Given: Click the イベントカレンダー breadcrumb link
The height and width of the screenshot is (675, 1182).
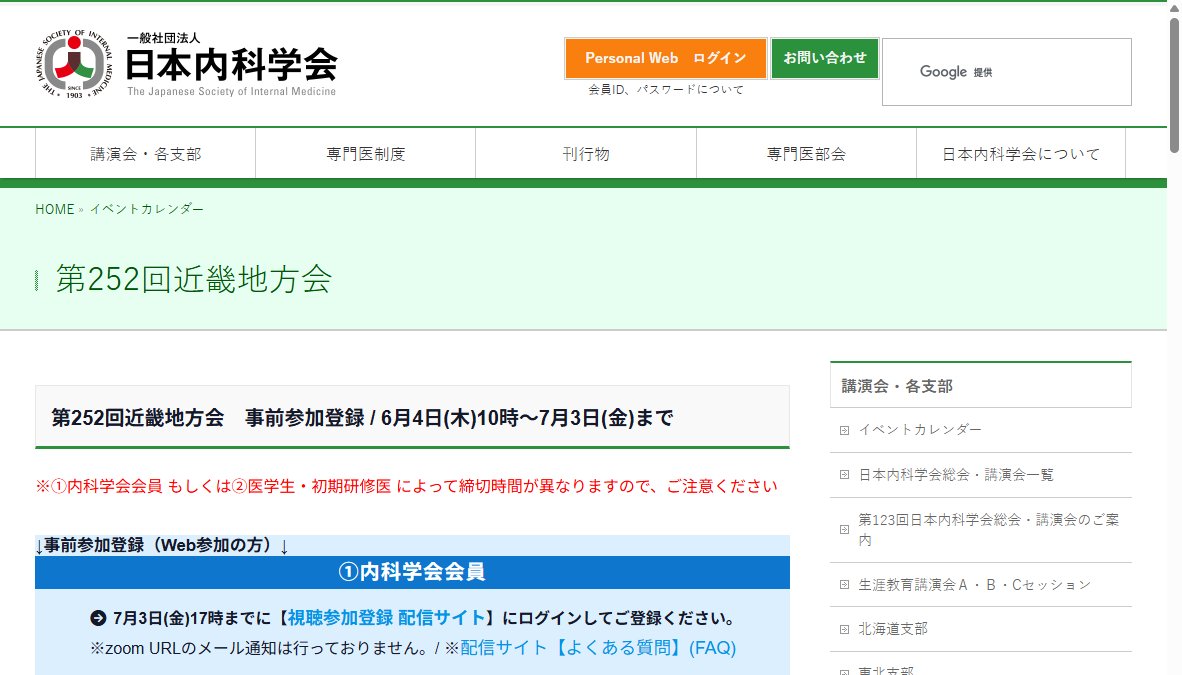Looking at the screenshot, I should click(146, 209).
